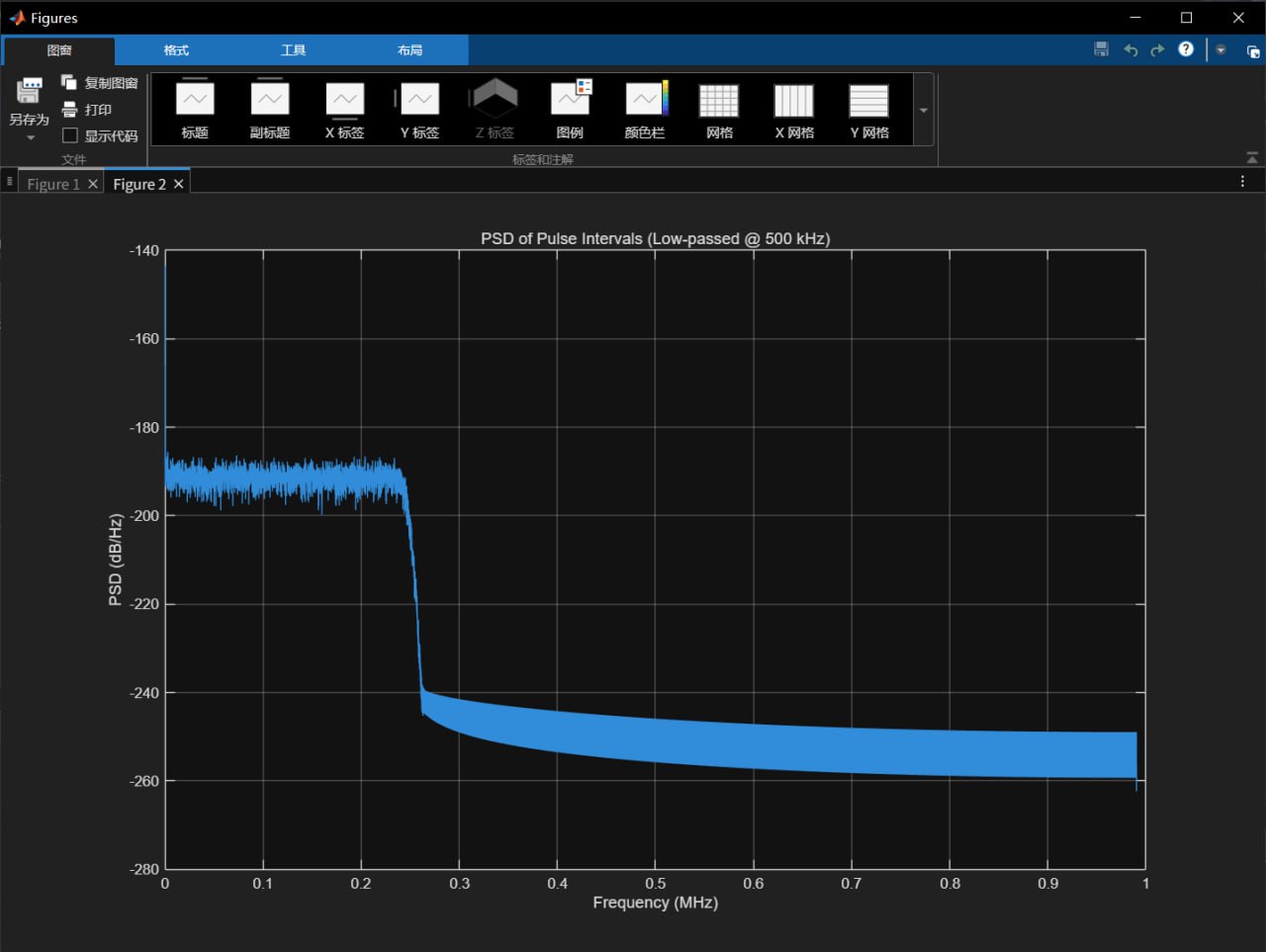The width and height of the screenshot is (1266, 952).
Task: Collapse the ribbon toolstrip
Action: [x=1252, y=158]
